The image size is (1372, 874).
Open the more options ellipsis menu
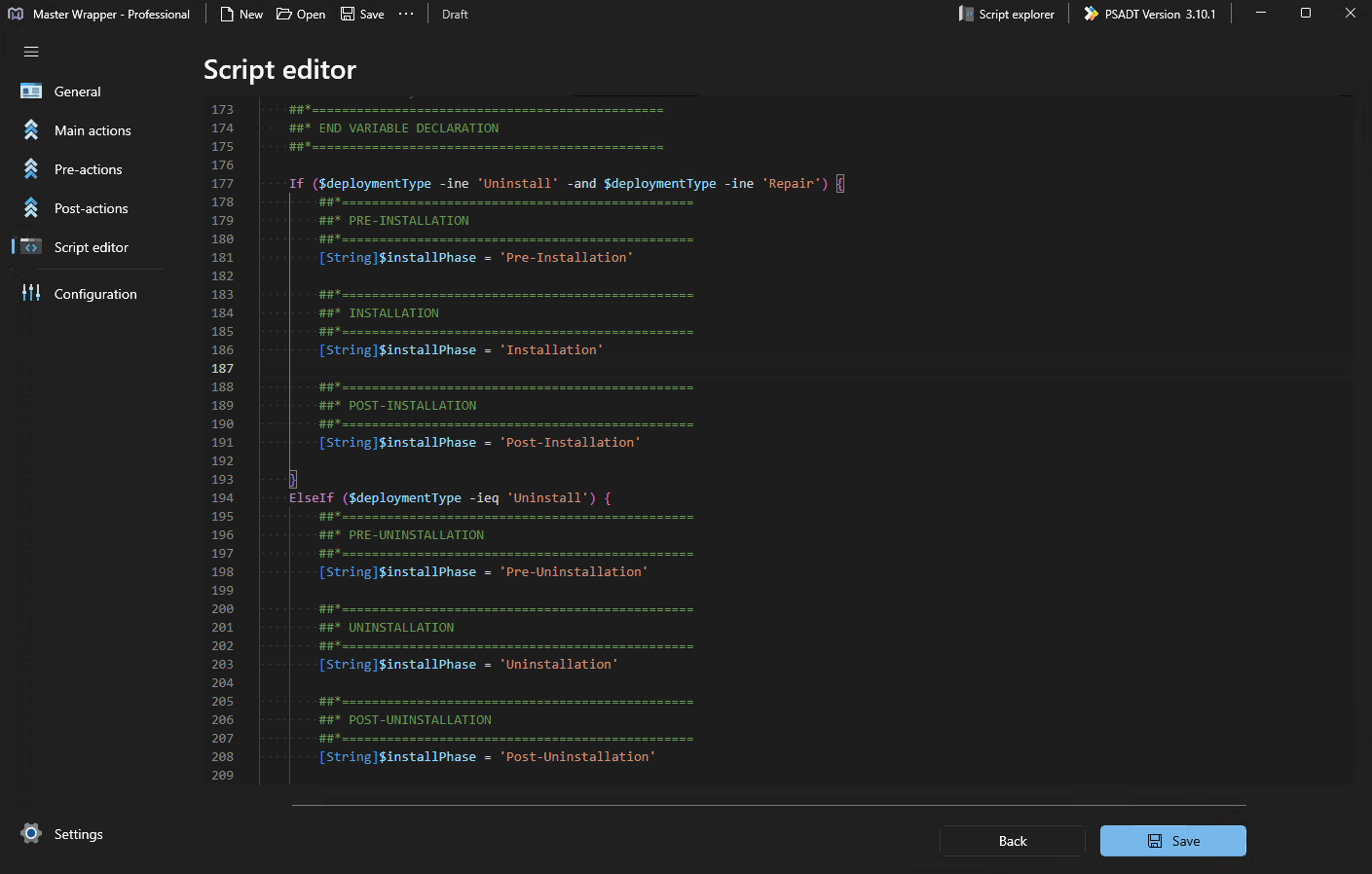point(406,14)
